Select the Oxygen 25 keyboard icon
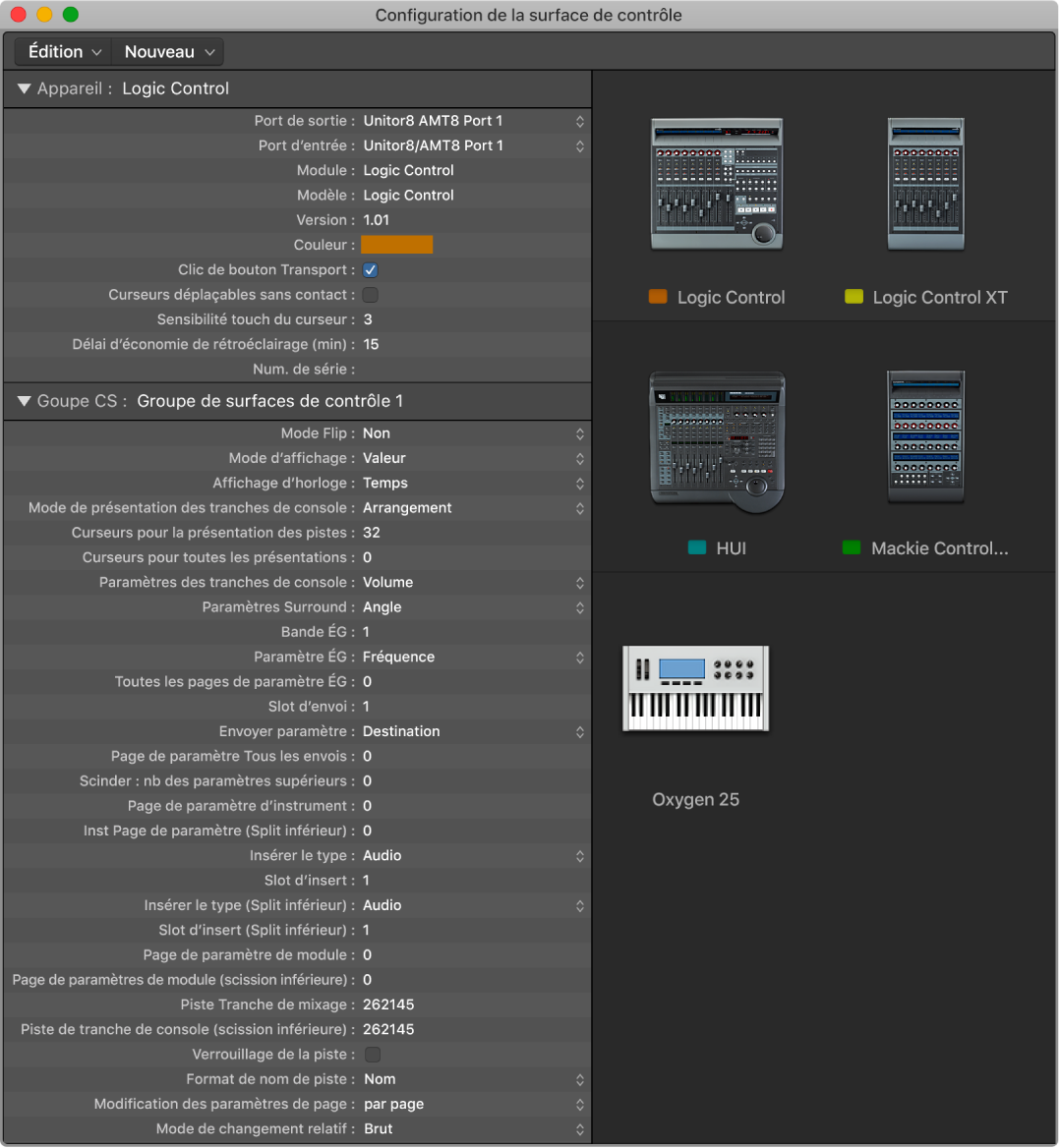Viewport: 1059px width, 1148px height. 695,688
